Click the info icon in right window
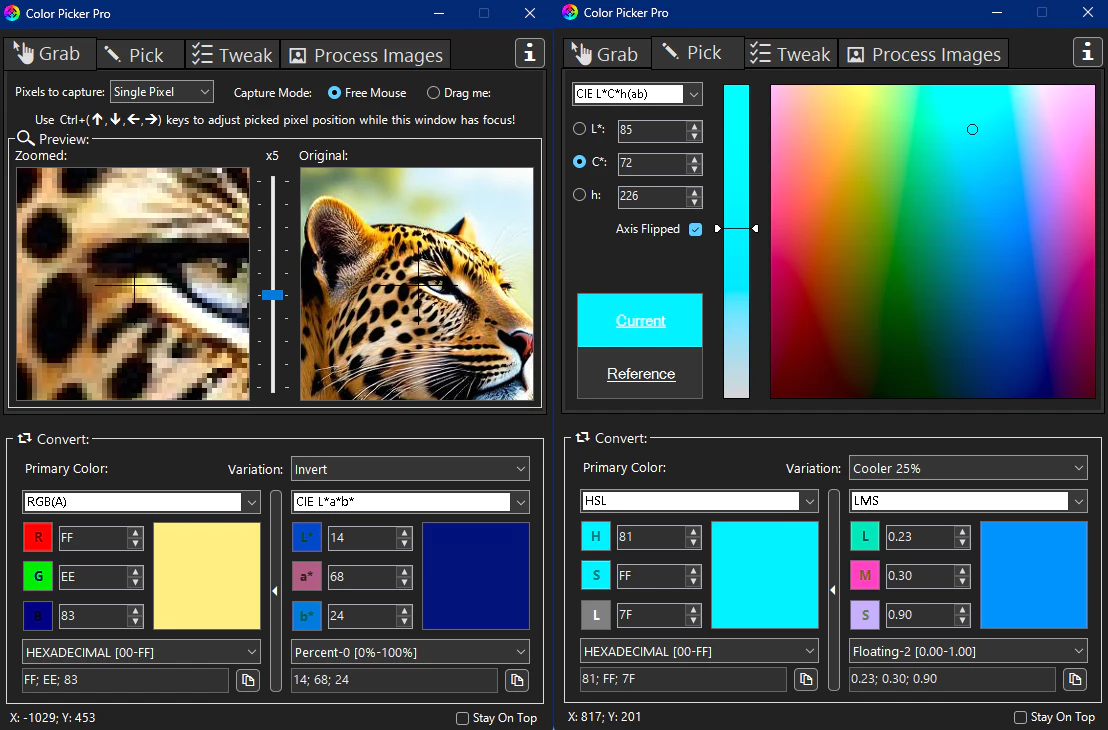Image resolution: width=1108 pixels, height=730 pixels. click(1087, 52)
